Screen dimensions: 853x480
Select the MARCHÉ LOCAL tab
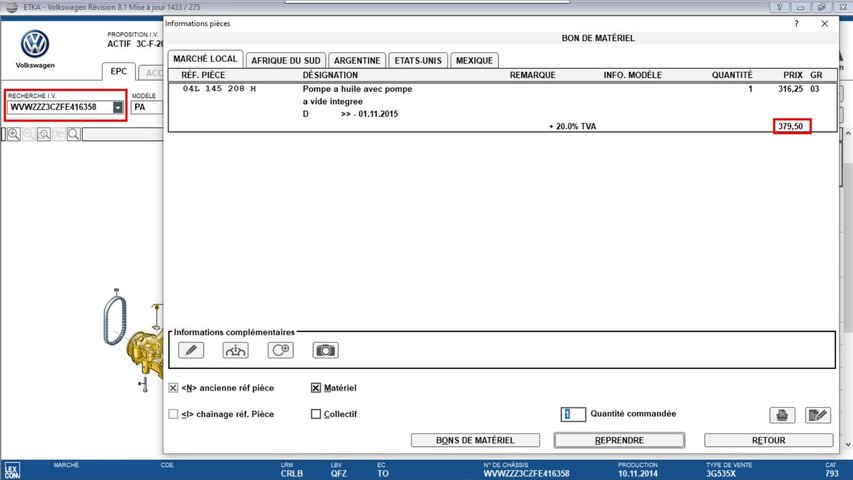(205, 59)
